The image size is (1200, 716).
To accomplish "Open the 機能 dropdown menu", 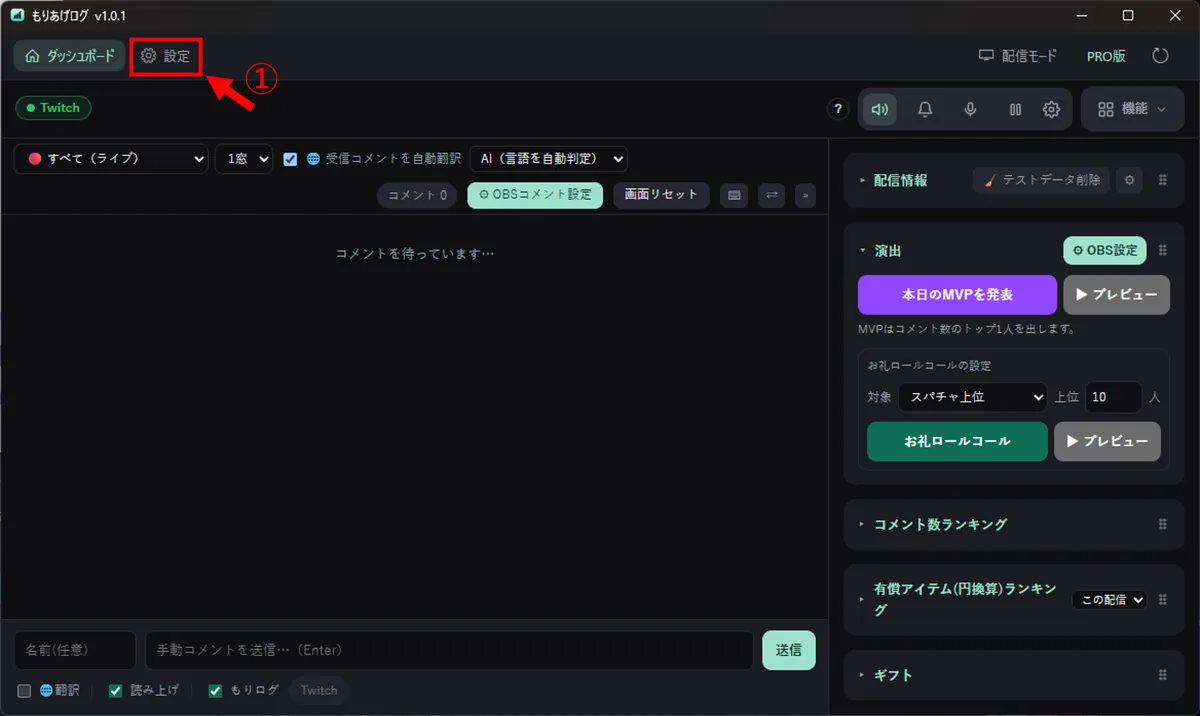I will click(1132, 109).
